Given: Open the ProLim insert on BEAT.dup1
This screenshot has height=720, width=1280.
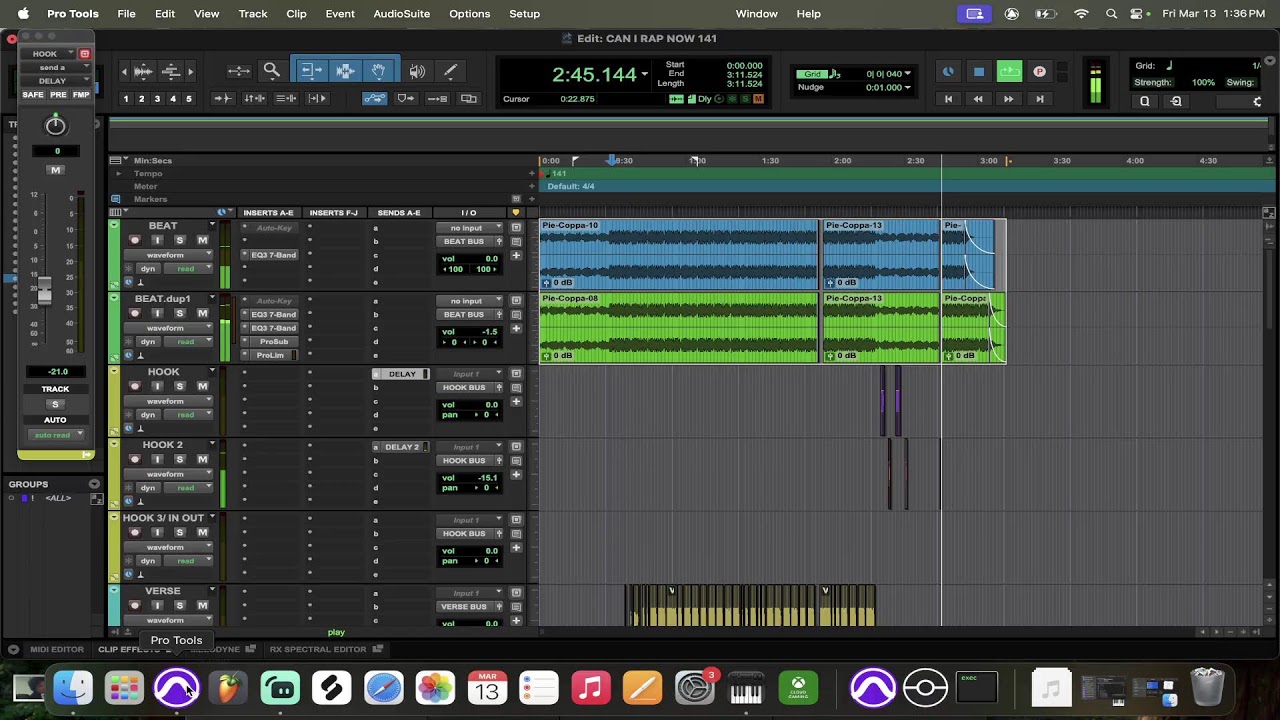Looking at the screenshot, I should (x=270, y=355).
